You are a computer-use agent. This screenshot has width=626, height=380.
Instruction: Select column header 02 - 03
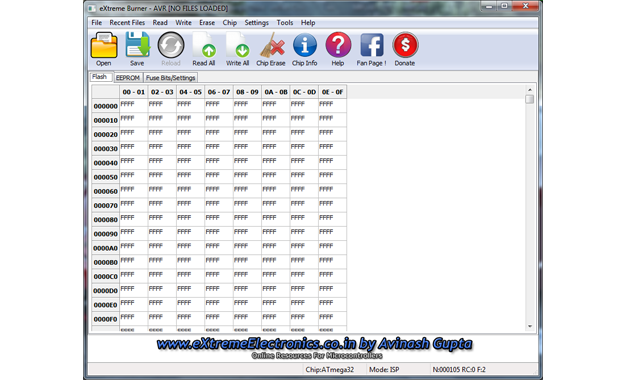point(162,92)
